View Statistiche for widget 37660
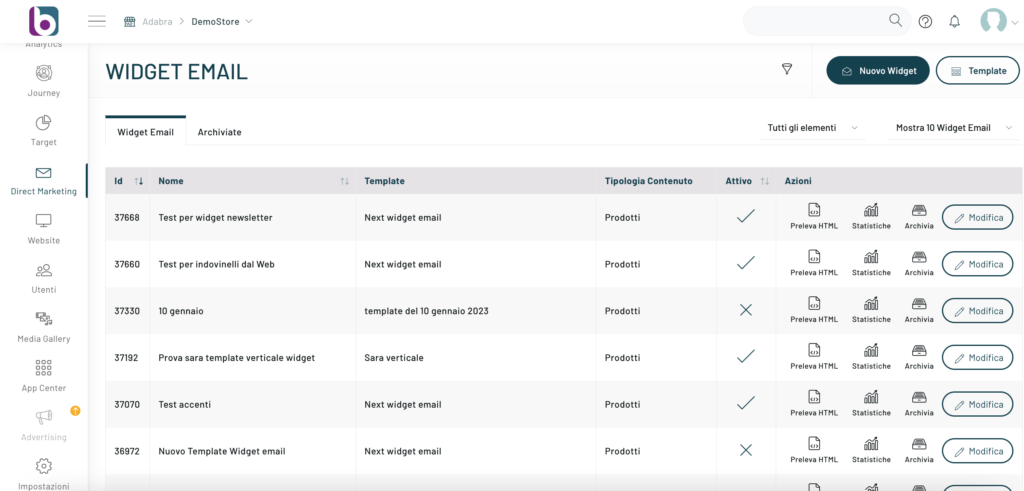Image resolution: width=1024 pixels, height=491 pixels. point(871,263)
